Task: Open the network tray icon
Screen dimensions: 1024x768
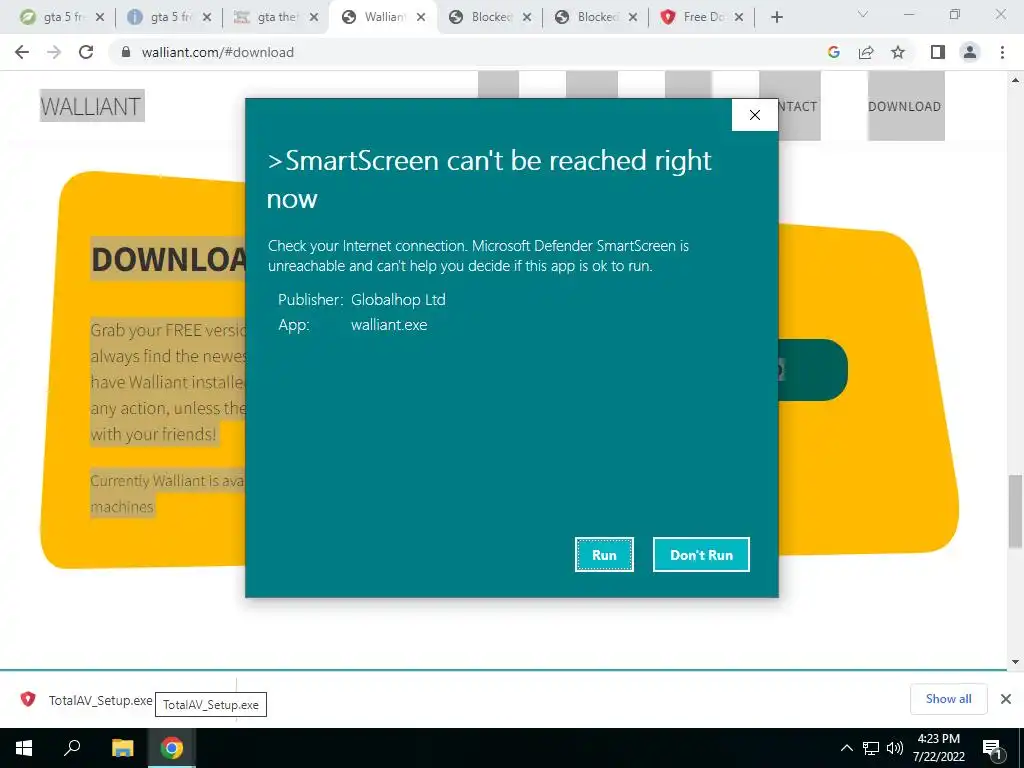Action: pyautogui.click(x=871, y=748)
